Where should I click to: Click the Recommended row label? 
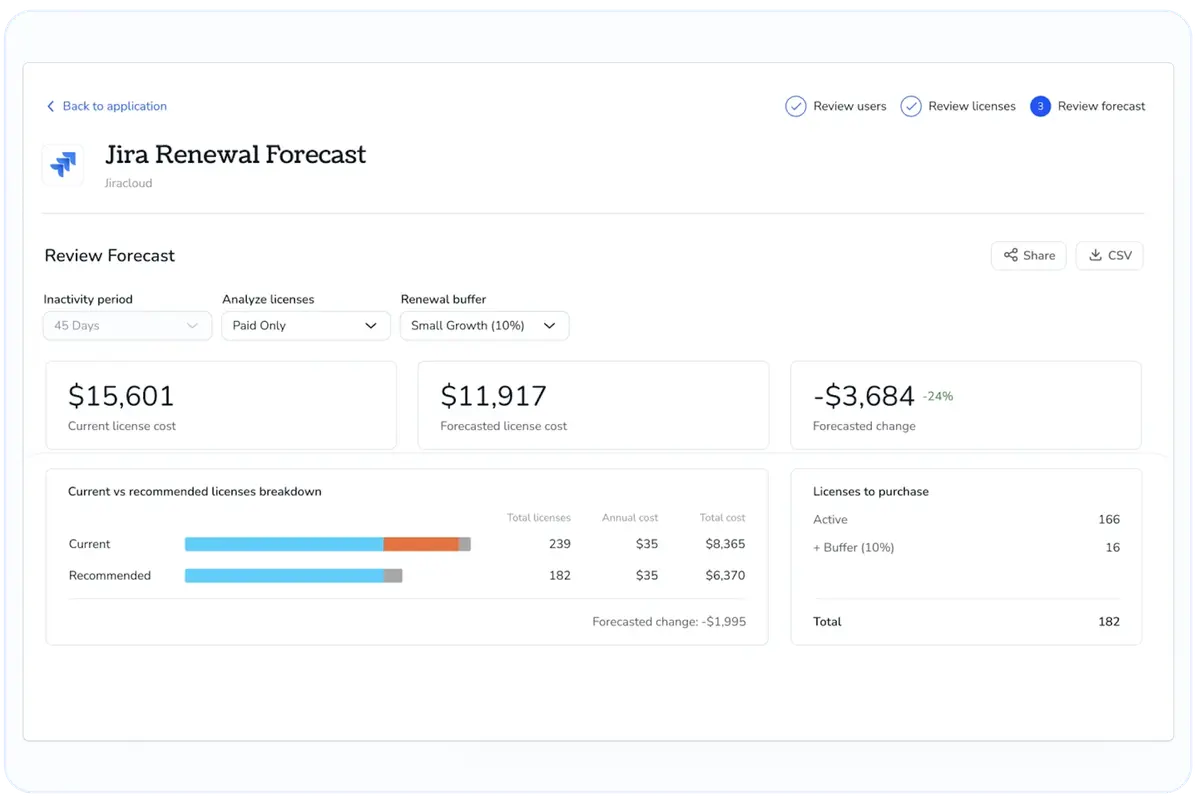(109, 576)
